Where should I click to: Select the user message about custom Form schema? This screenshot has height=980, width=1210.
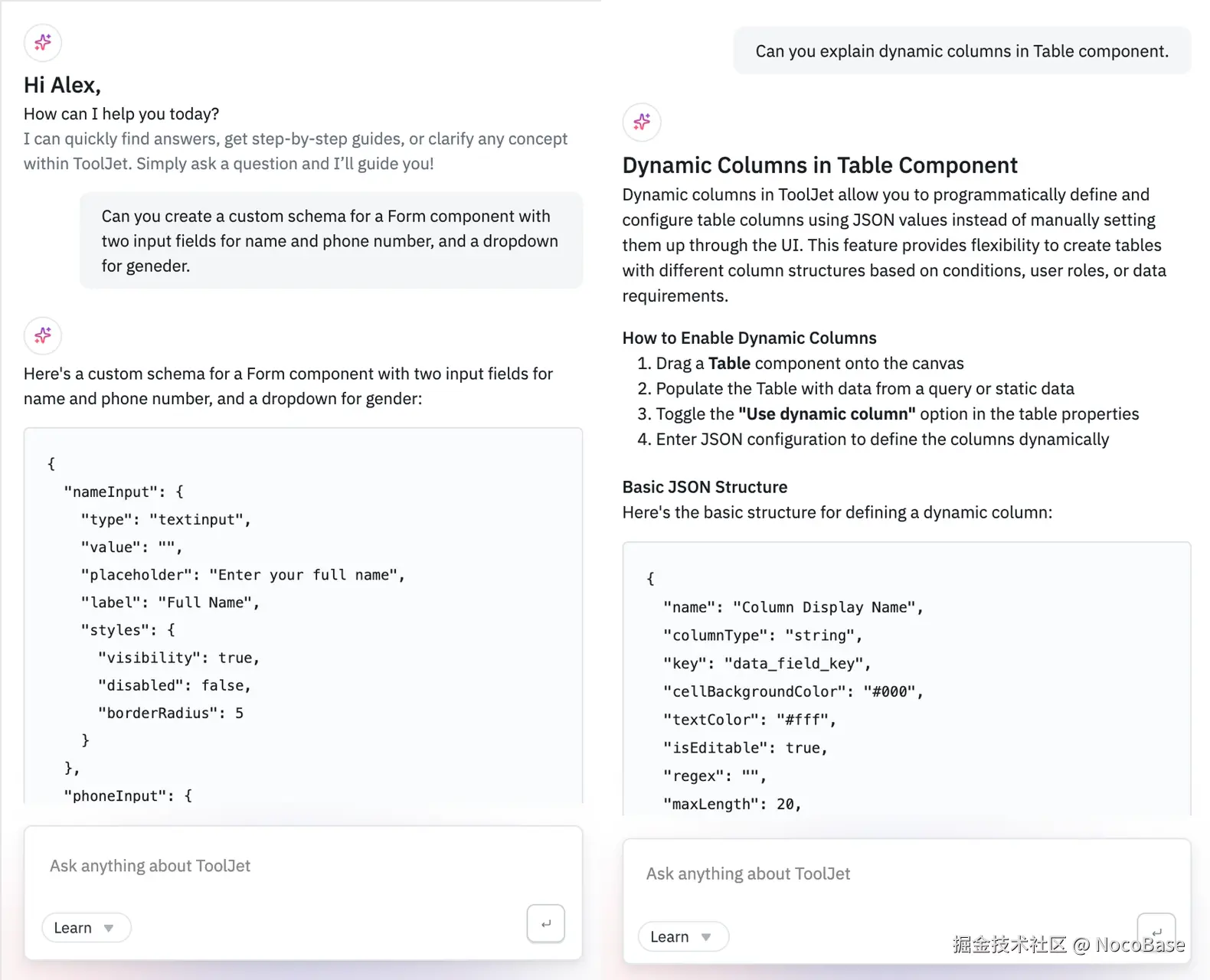tap(330, 240)
